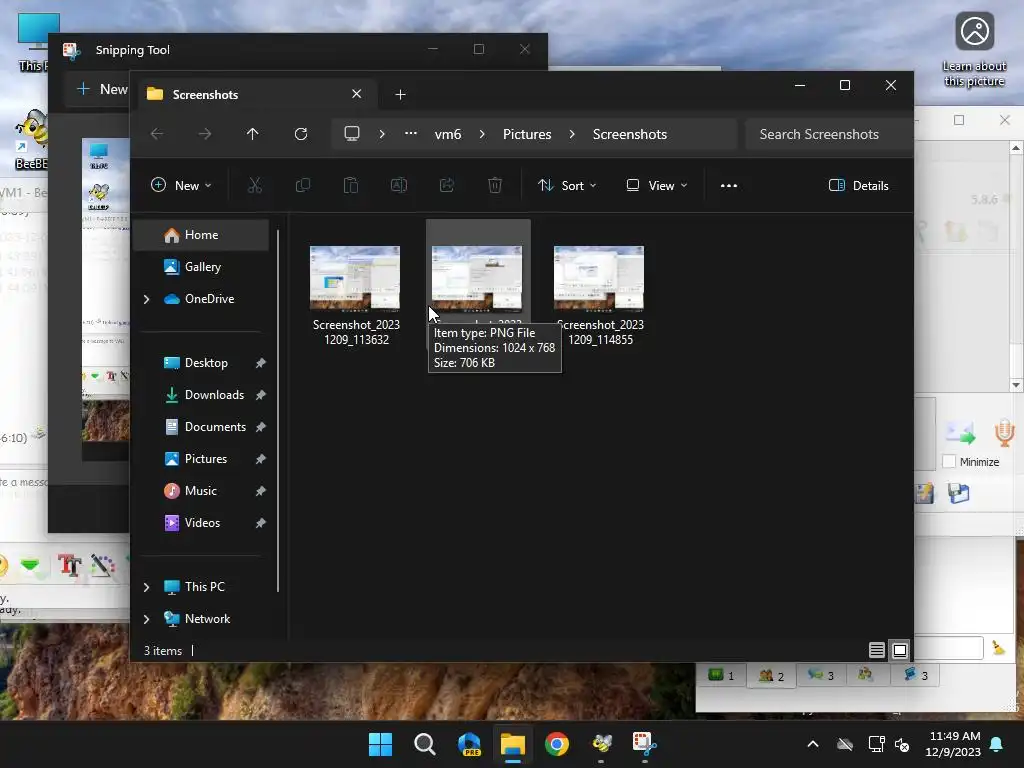
Task: Click tab labeled 2 in background window
Action: pos(771,675)
